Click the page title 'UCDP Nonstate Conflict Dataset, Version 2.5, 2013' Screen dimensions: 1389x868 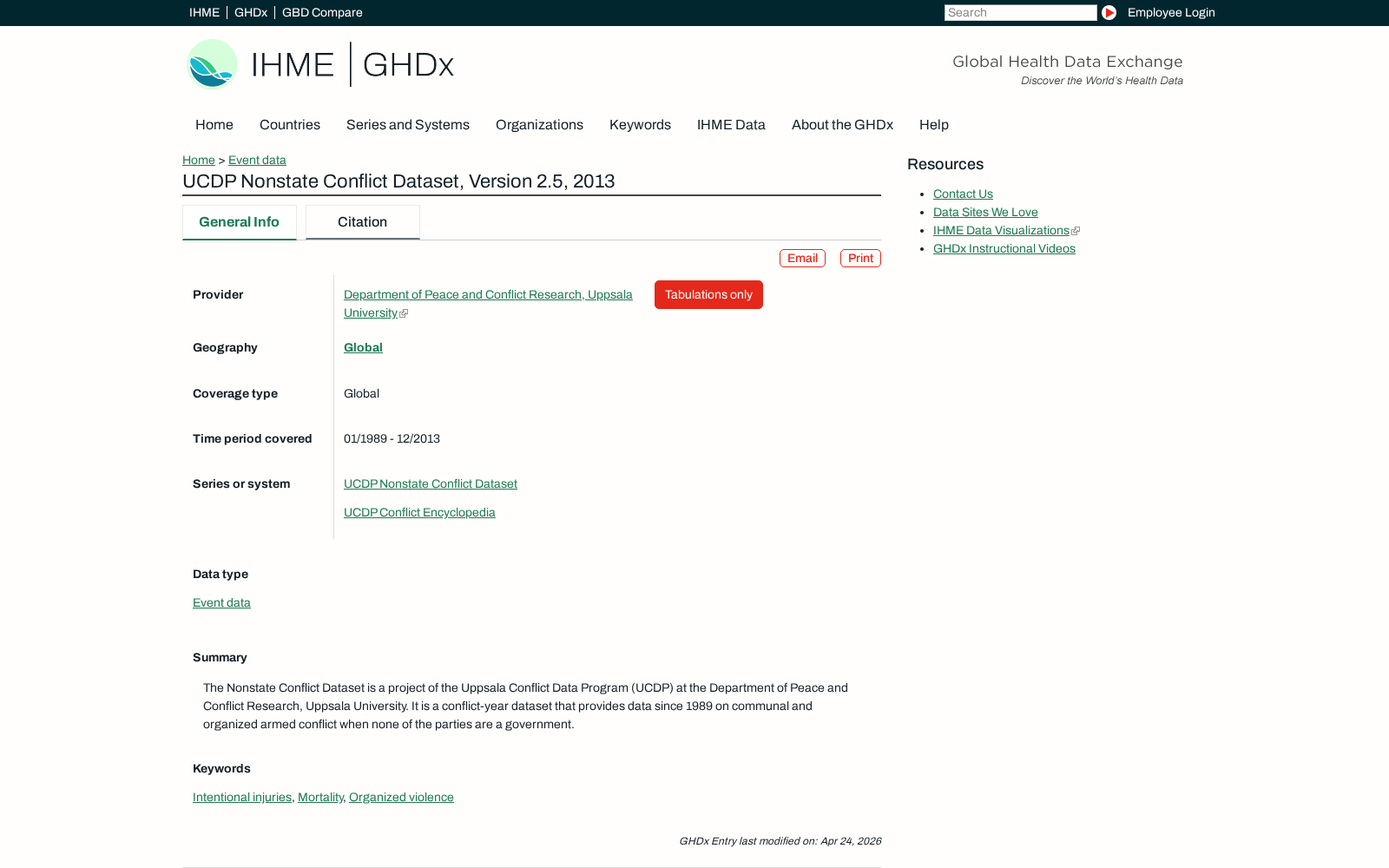point(398,181)
